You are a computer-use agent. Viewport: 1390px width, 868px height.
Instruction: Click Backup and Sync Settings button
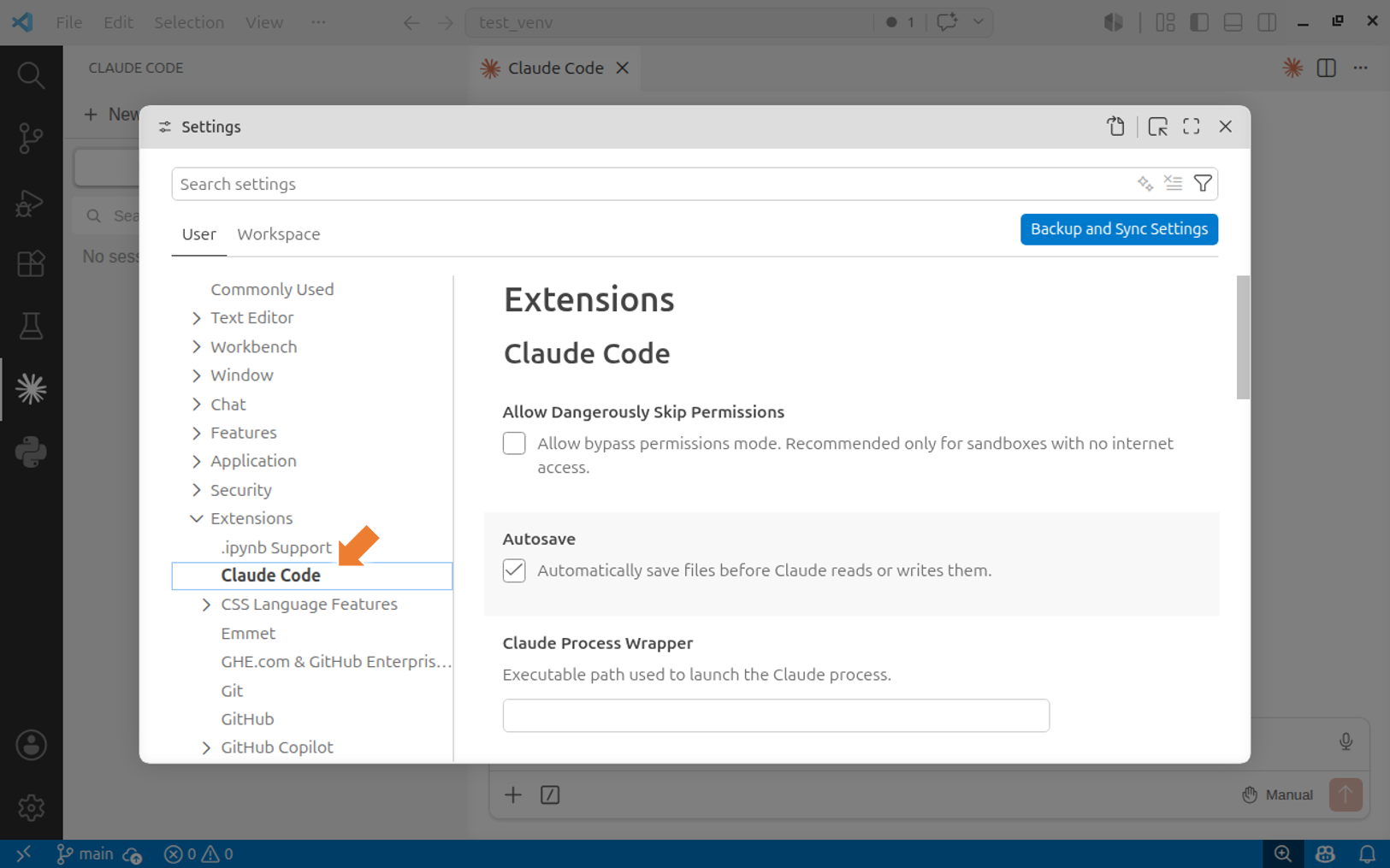click(1119, 229)
